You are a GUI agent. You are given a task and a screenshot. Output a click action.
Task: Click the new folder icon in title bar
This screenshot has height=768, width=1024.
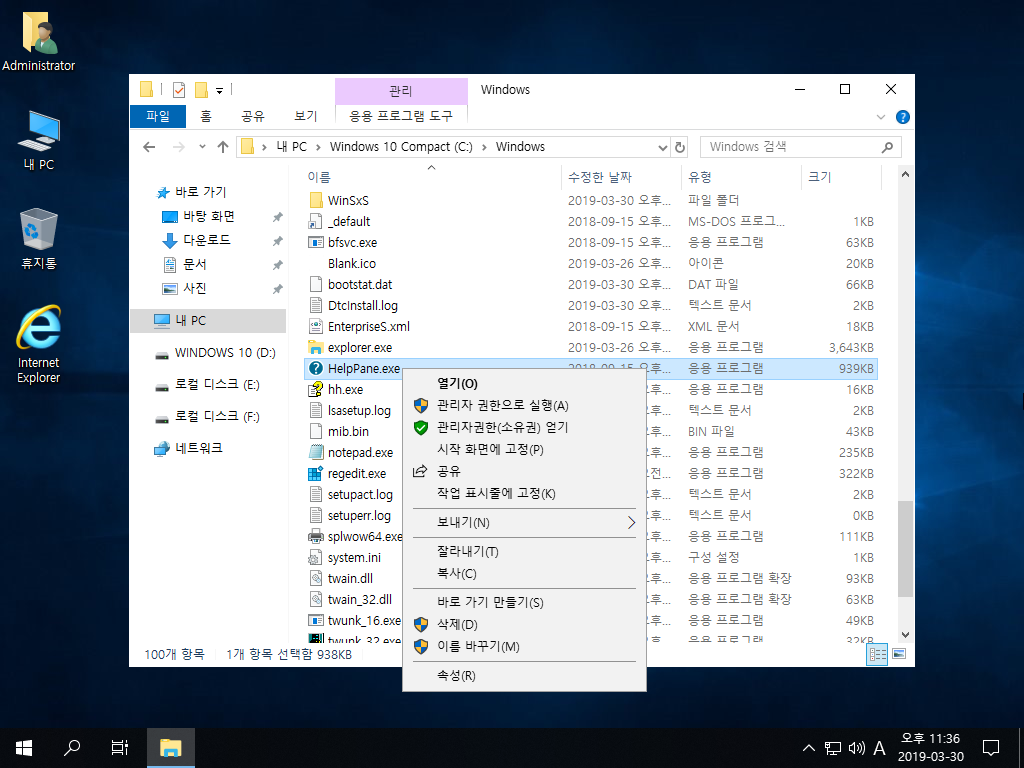pos(201,90)
